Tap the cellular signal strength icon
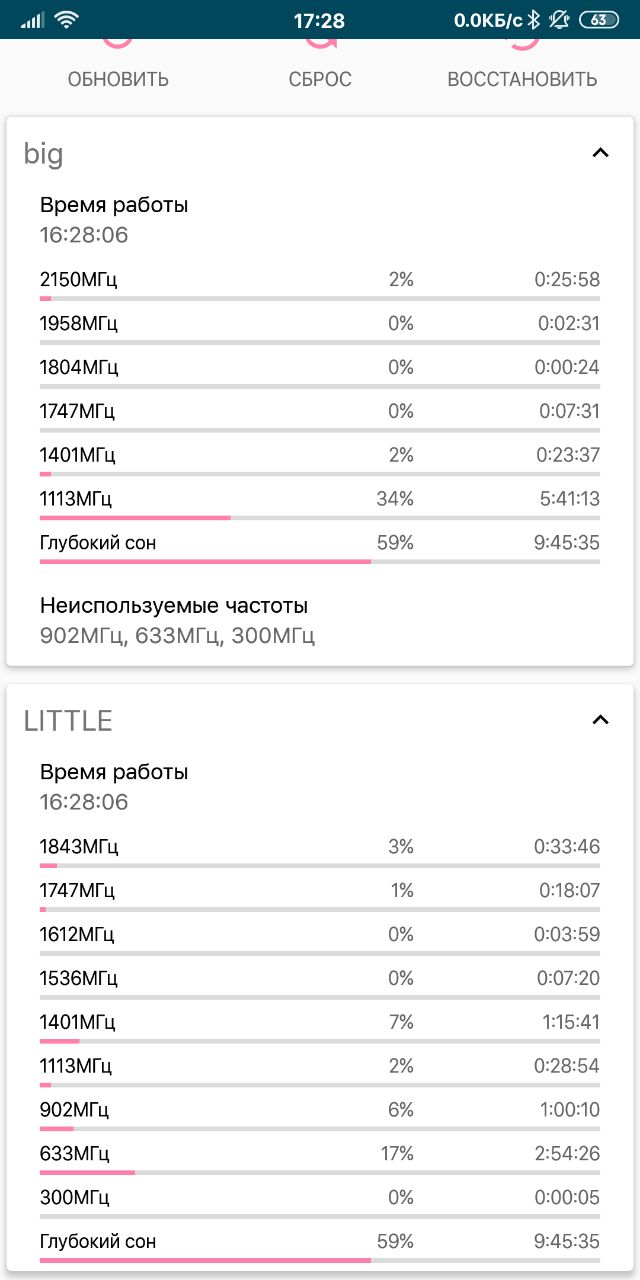The width and height of the screenshot is (640, 1280). point(33,20)
